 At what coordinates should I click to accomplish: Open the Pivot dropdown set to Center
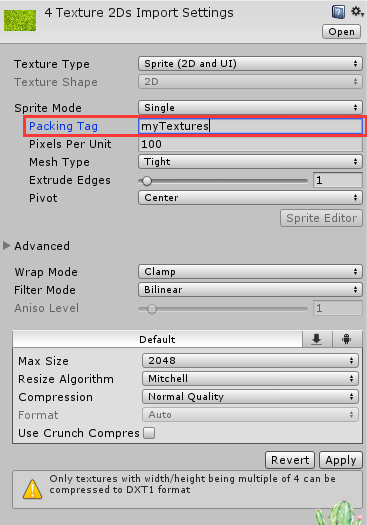[250, 198]
